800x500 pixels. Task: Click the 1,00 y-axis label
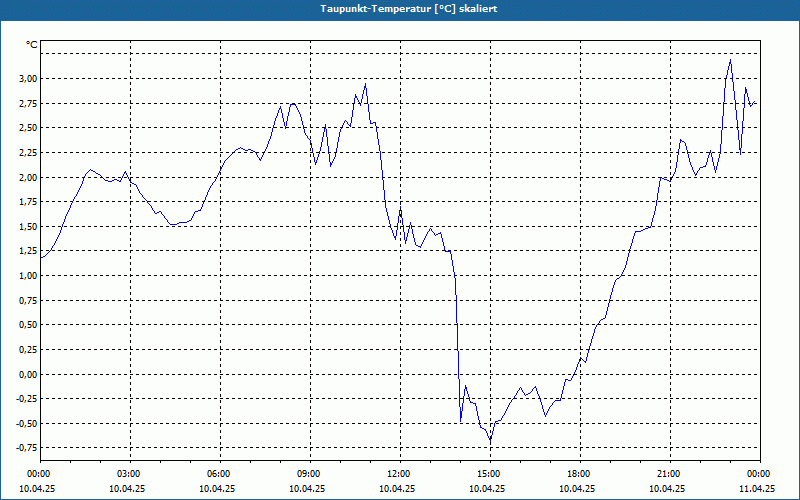pyautogui.click(x=28, y=276)
